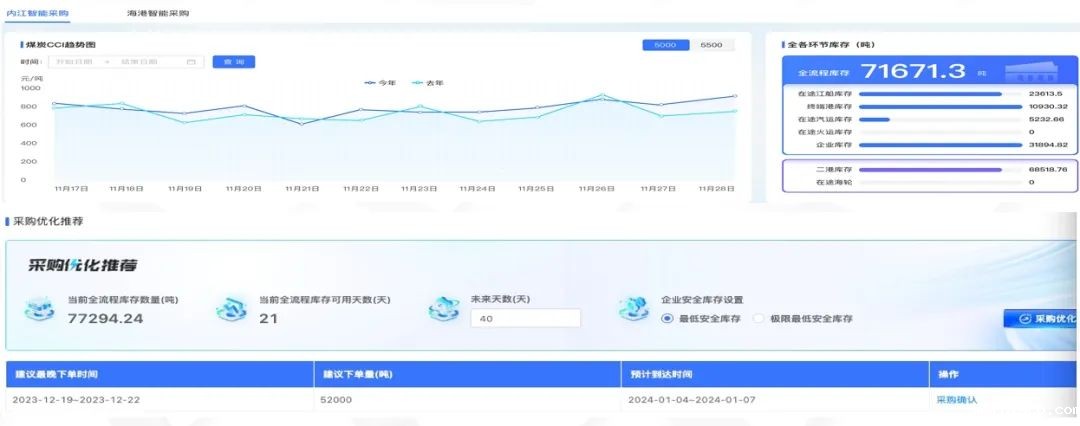
Task: Switch to the 海港智能采购 tab
Action: pyautogui.click(x=158, y=14)
